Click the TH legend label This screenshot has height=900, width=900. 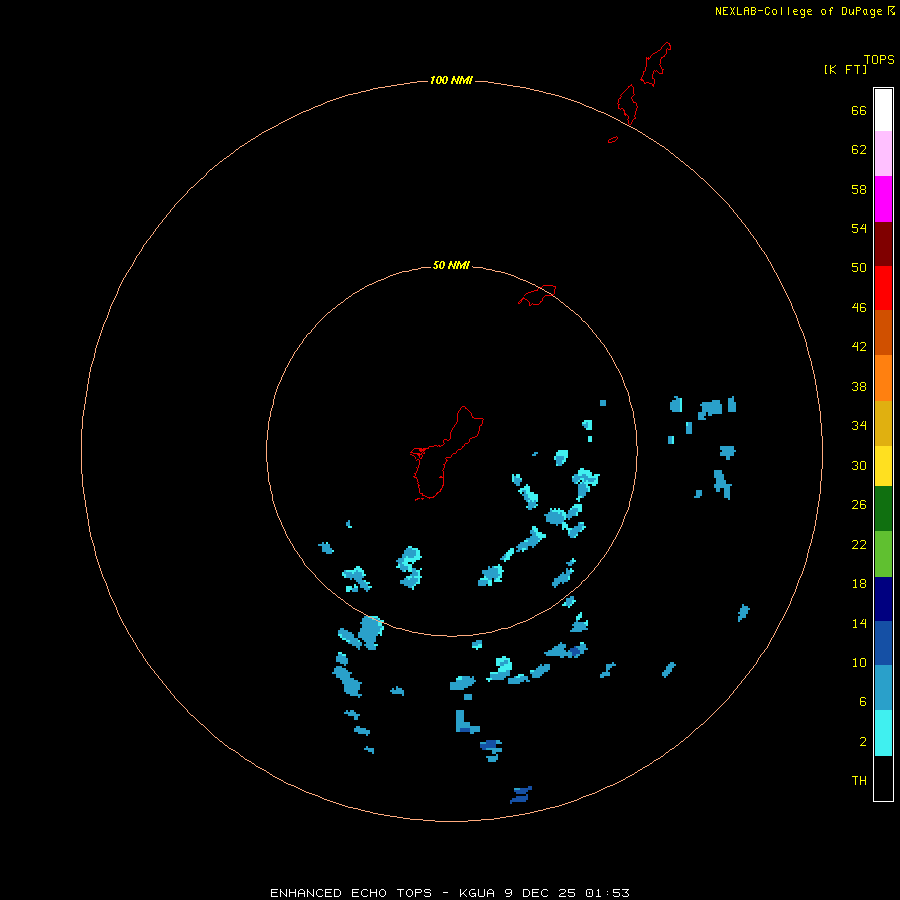coord(859,780)
